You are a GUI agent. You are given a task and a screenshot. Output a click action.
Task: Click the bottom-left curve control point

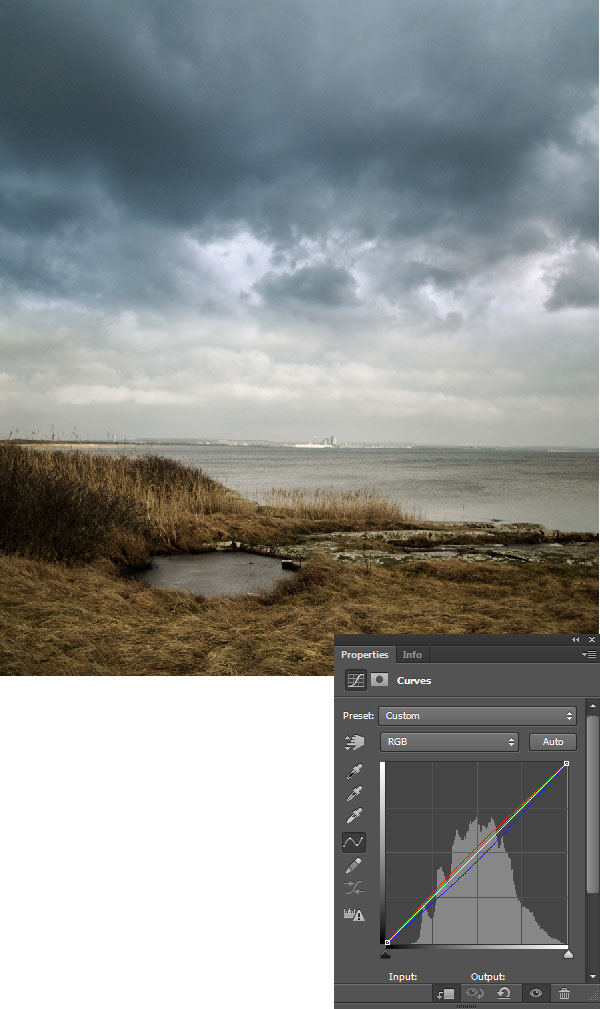pyautogui.click(x=387, y=943)
